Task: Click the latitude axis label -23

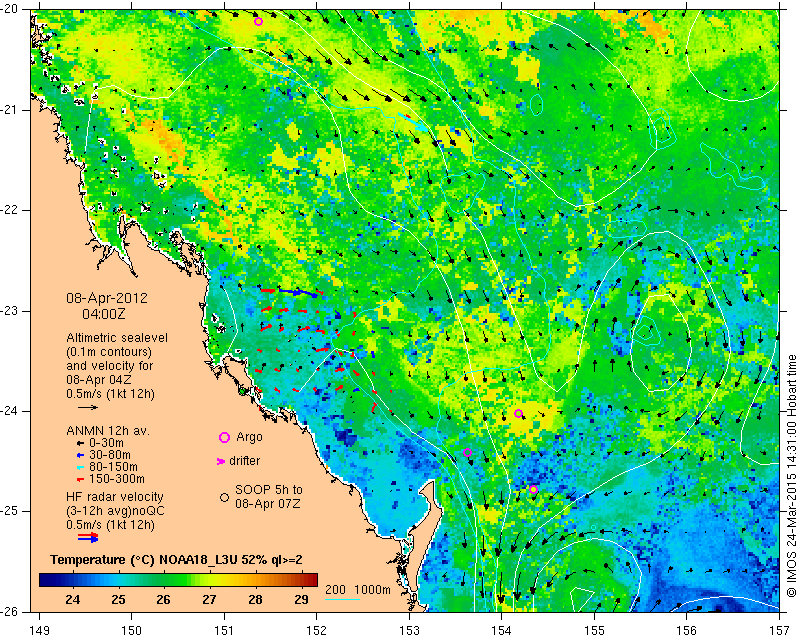Action: coord(11,311)
